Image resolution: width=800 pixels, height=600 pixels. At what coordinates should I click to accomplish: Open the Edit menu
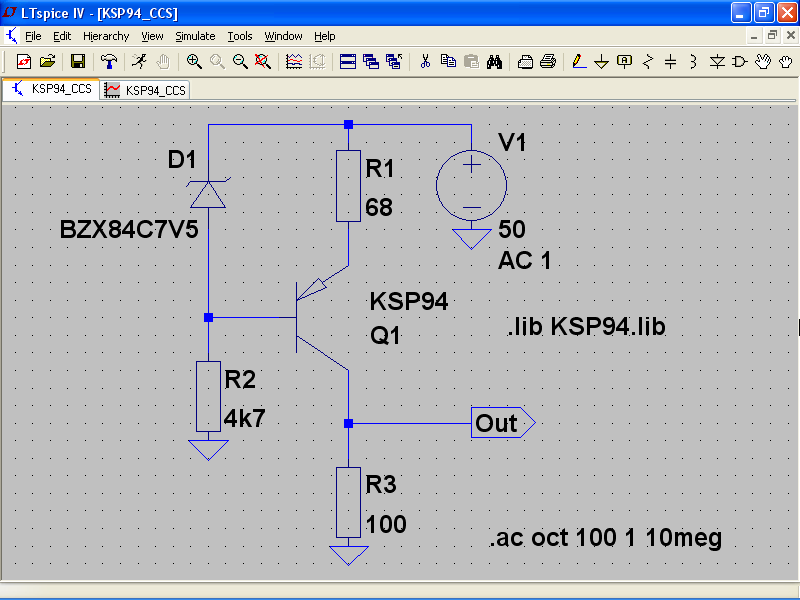[x=62, y=36]
